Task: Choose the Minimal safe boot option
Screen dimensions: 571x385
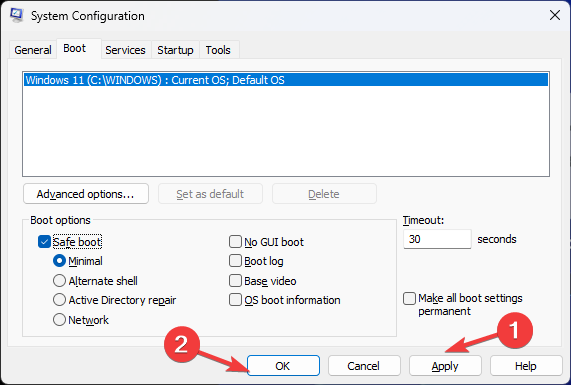Action: click(x=59, y=261)
